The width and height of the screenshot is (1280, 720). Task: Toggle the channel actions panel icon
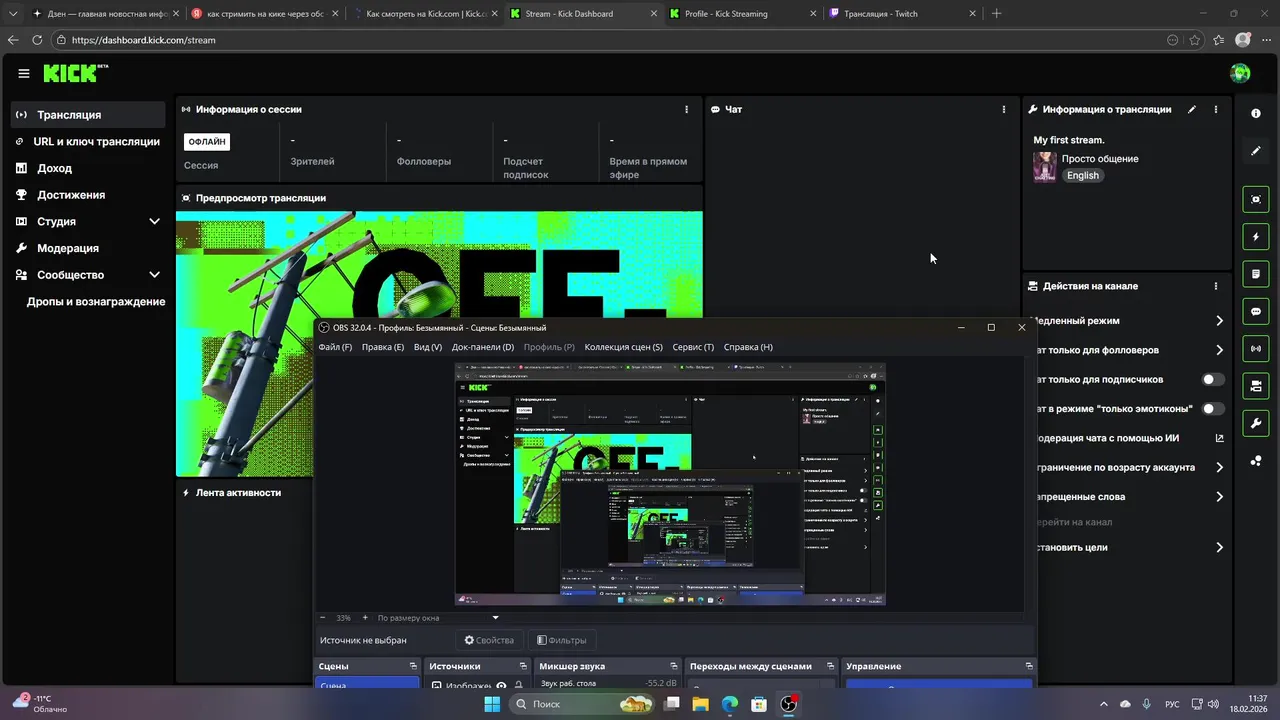[1256, 386]
